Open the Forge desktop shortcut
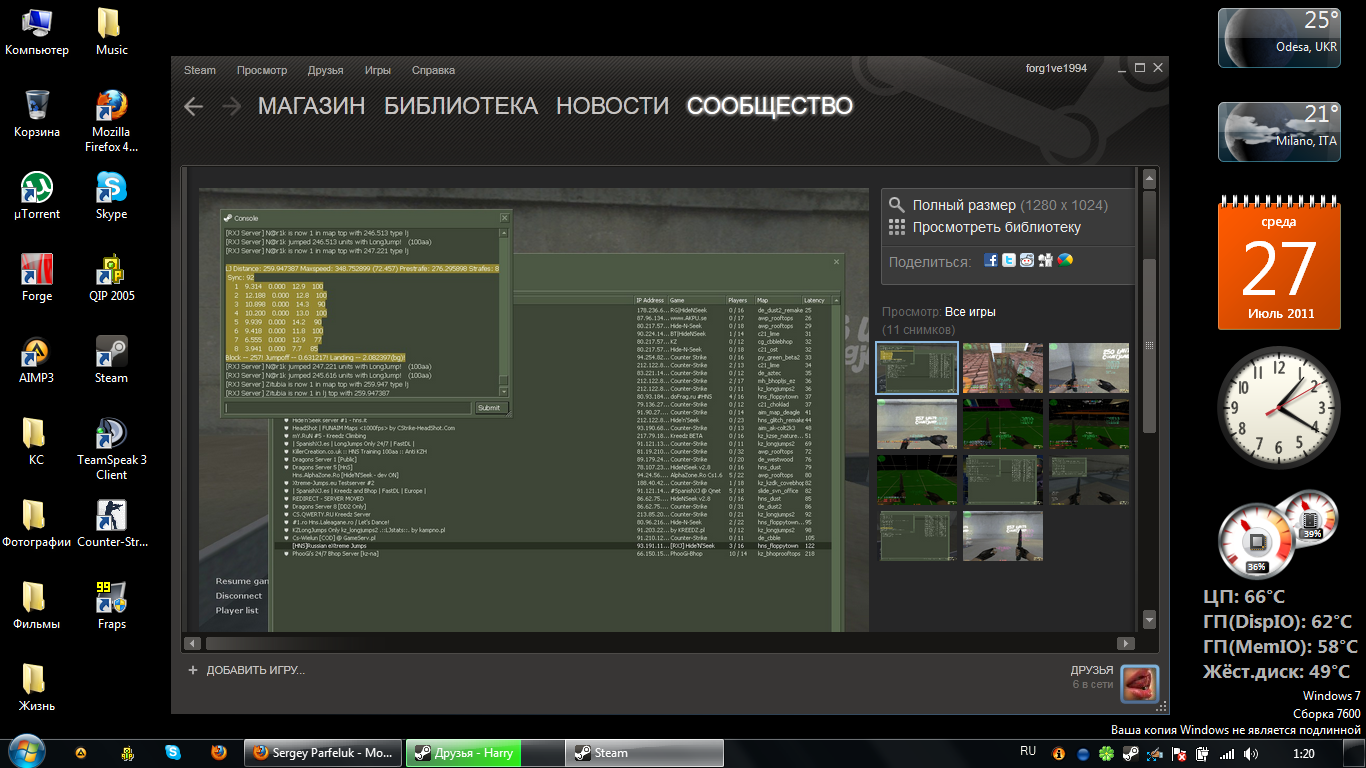1366x768 pixels. pyautogui.click(x=37, y=277)
